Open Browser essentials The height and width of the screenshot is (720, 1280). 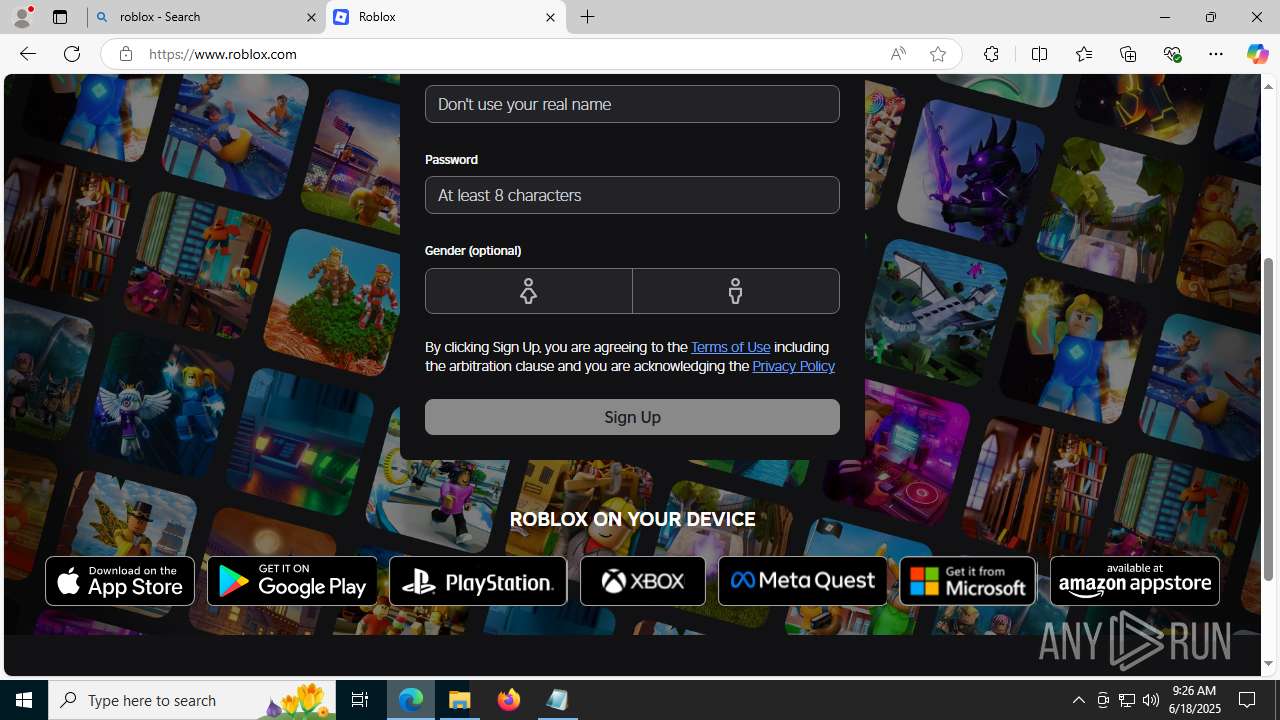[1172, 54]
